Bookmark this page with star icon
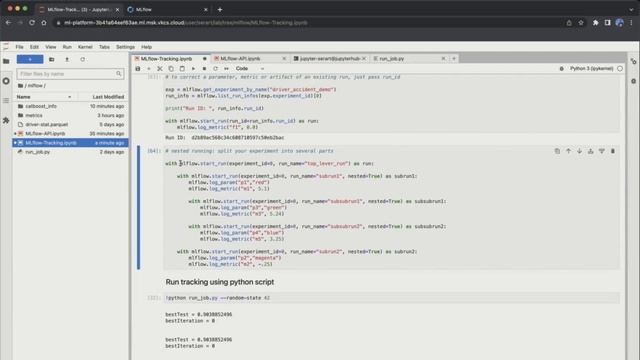Image resolution: width=640 pixels, height=360 pixels. (581, 23)
